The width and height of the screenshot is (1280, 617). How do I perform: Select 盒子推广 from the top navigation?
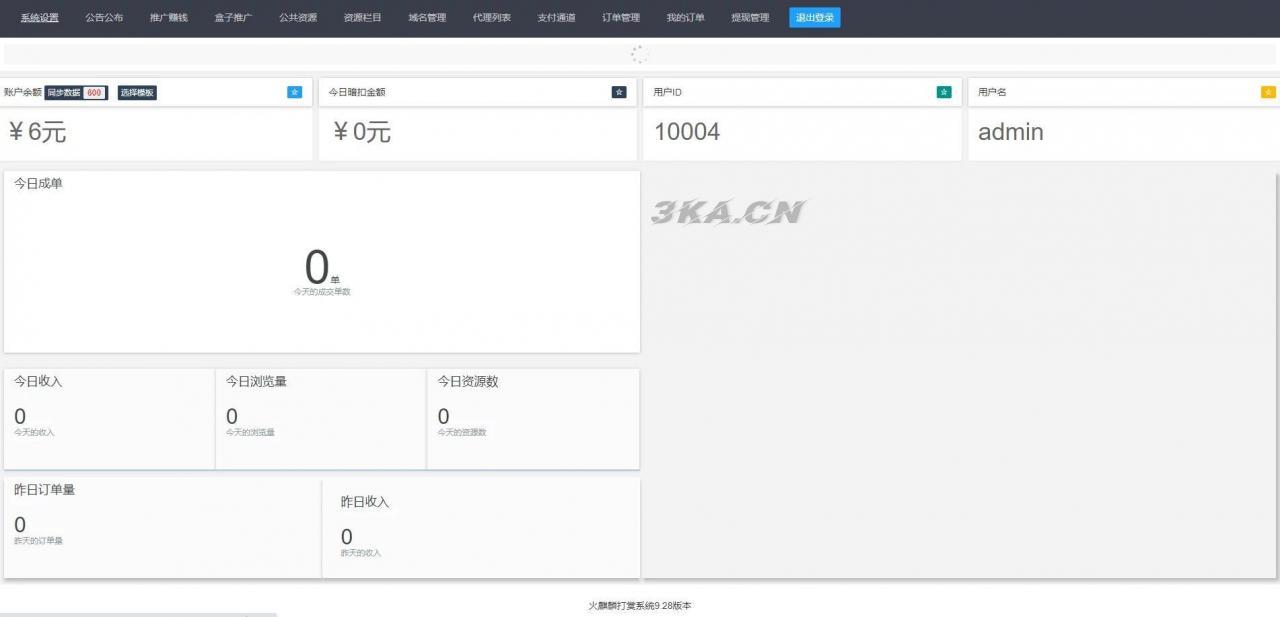(233, 17)
